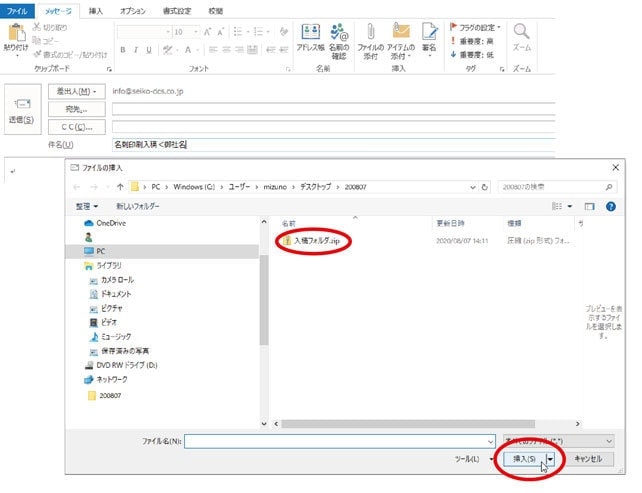
Task: Click the file name (ファイル名) input field
Action: (340, 440)
